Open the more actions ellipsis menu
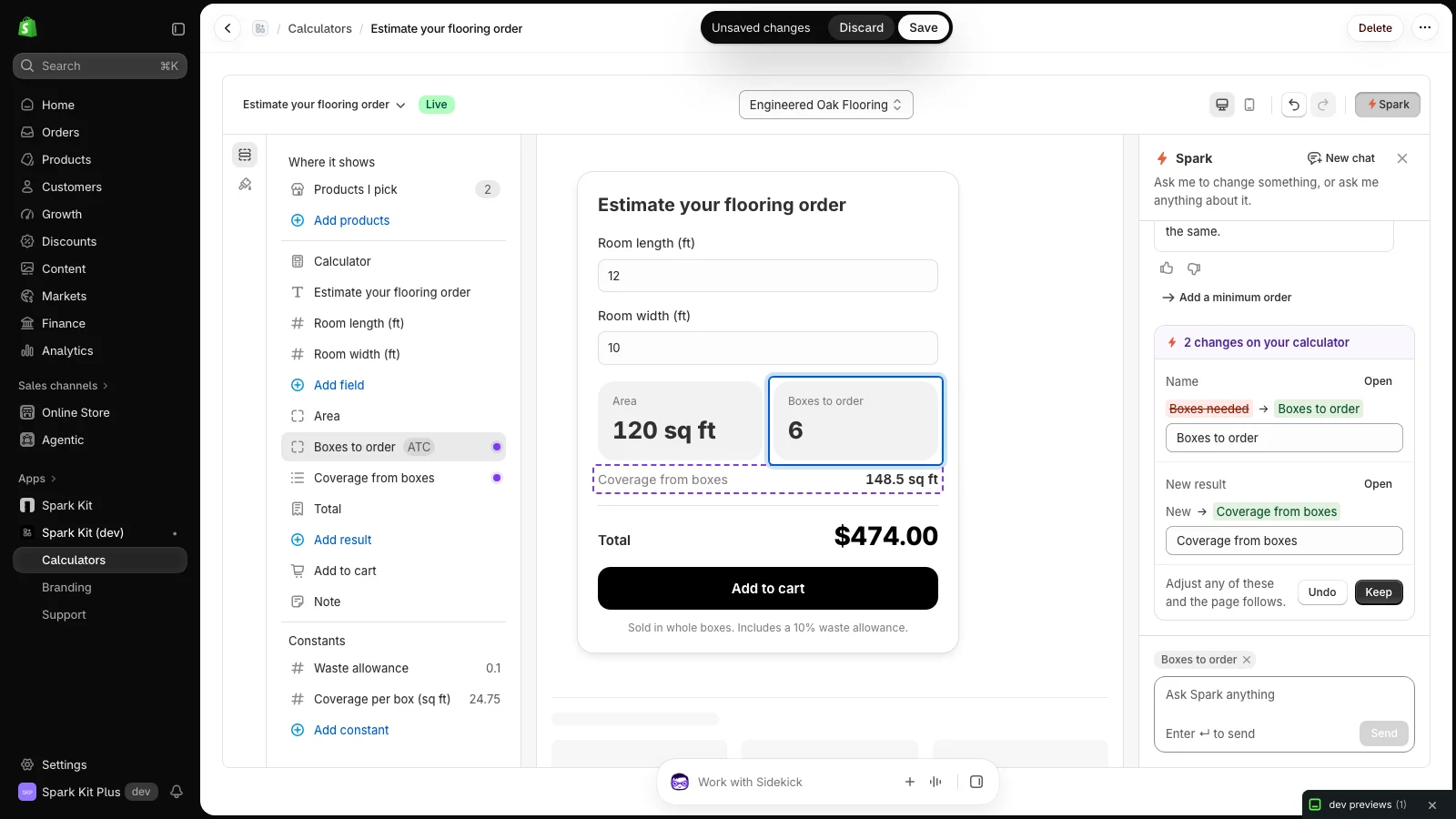1456x819 pixels. (x=1425, y=27)
